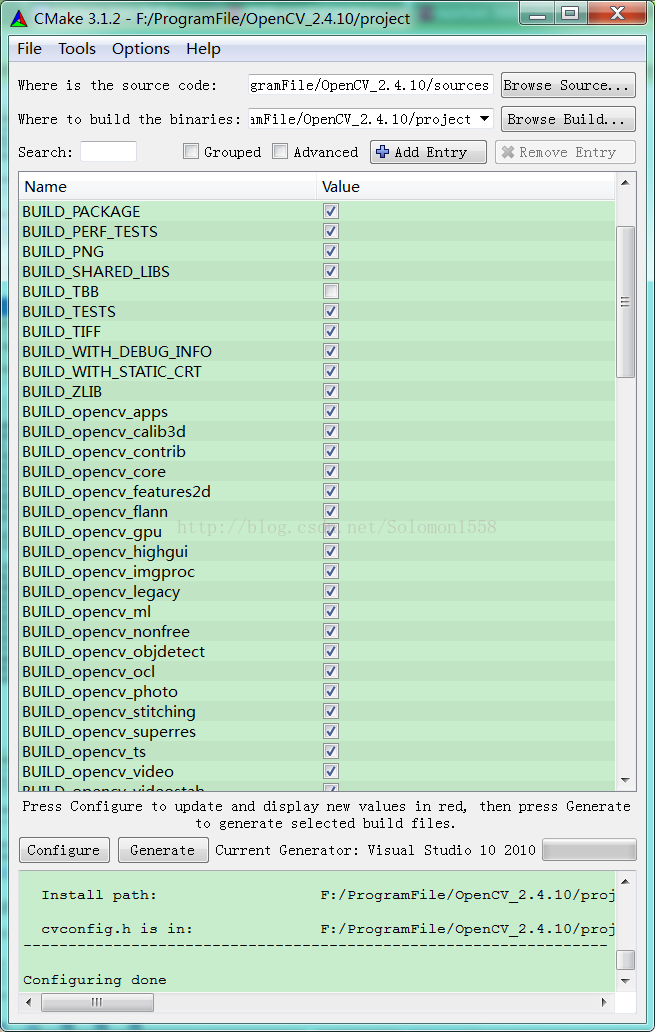Toggle BUILD_PNG checkbox
The image size is (655, 1032).
330,251
